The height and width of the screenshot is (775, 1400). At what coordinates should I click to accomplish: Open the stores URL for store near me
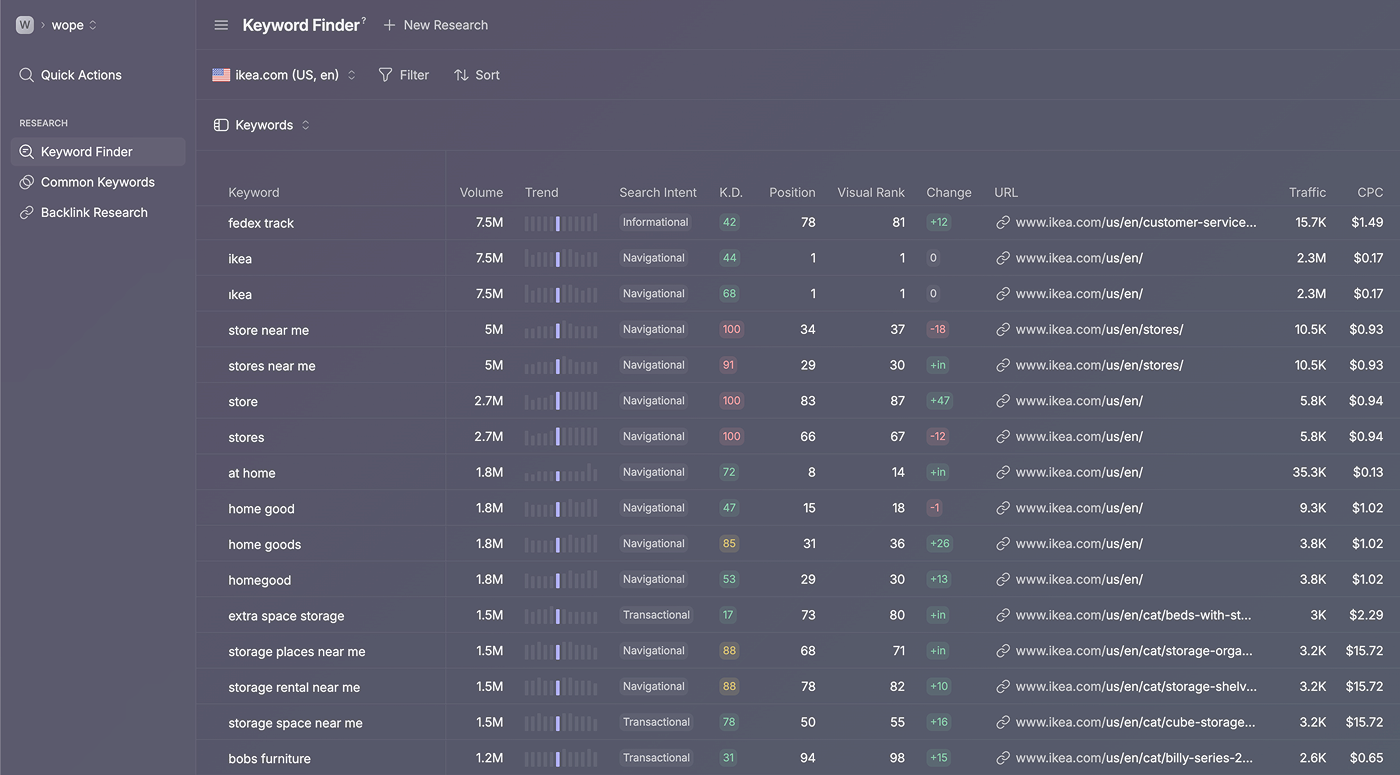pyautogui.click(x=1099, y=330)
